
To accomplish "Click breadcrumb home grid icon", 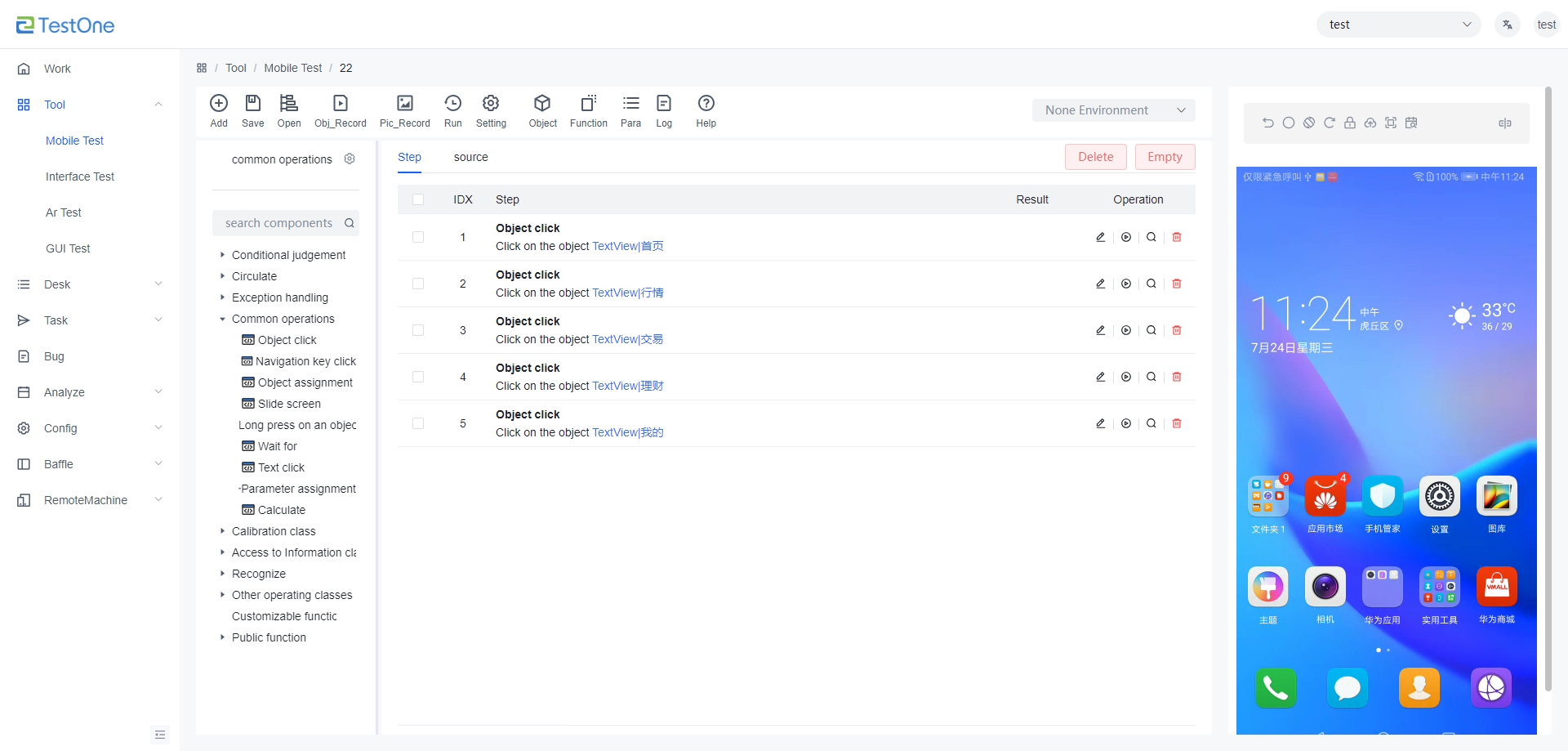I will coord(202,68).
